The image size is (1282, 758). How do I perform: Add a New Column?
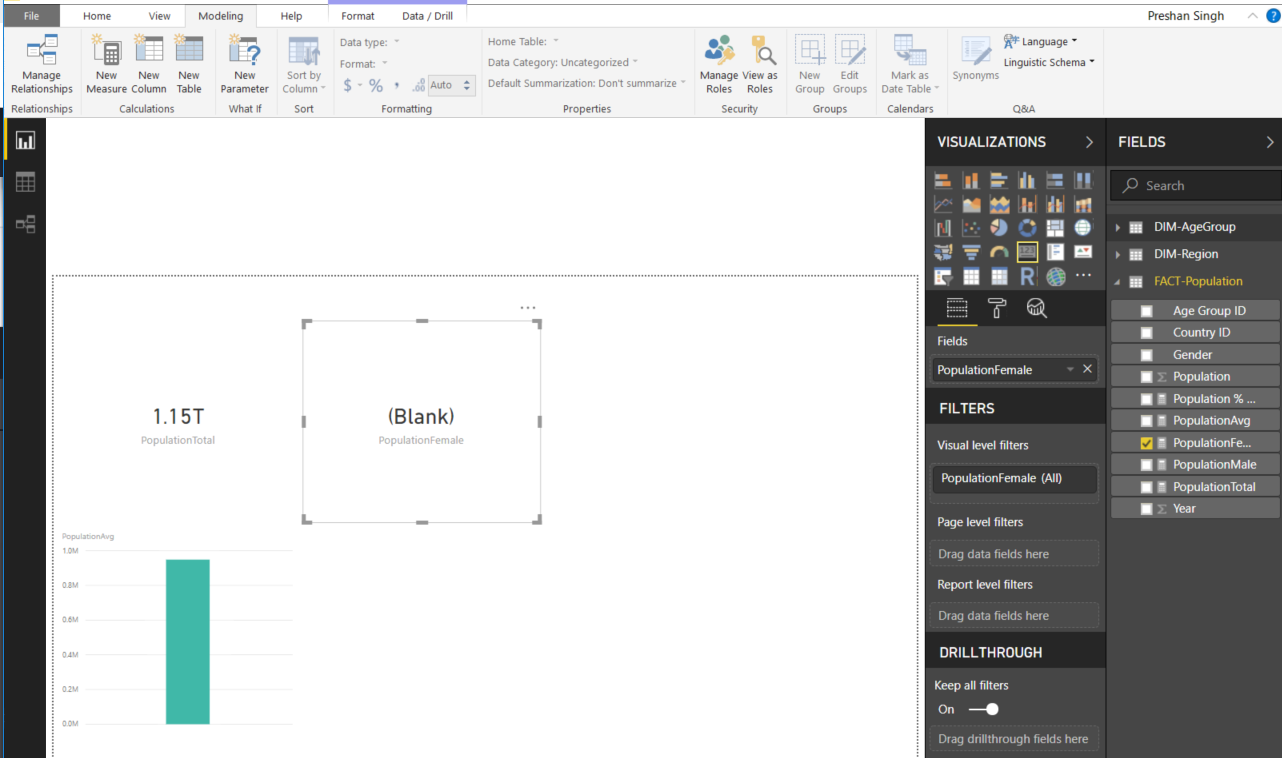[149, 65]
